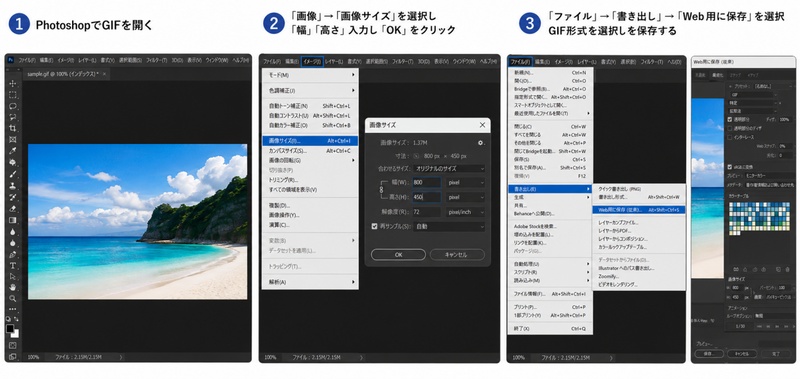The height and width of the screenshot is (379, 800).
Task: Click the Change Screen Mode icon
Action: (x=13, y=357)
